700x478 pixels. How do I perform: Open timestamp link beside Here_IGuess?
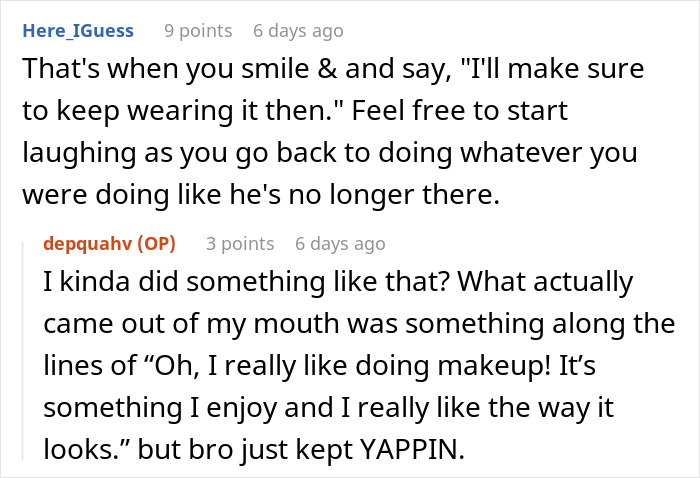pyautogui.click(x=298, y=31)
